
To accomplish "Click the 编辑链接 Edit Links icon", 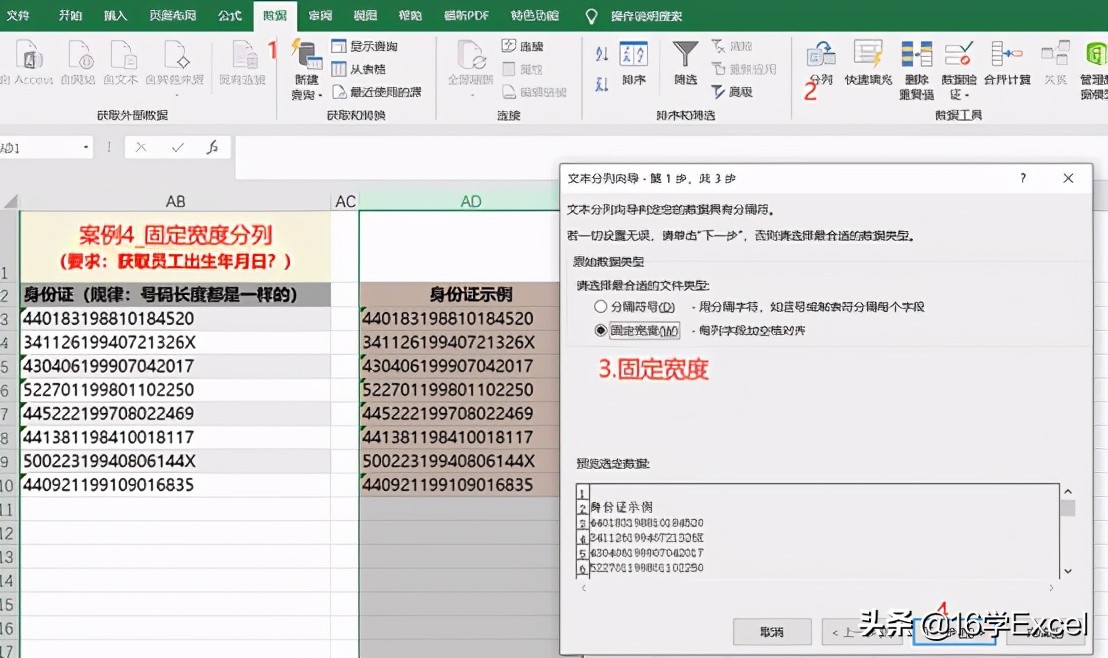I will [509, 91].
